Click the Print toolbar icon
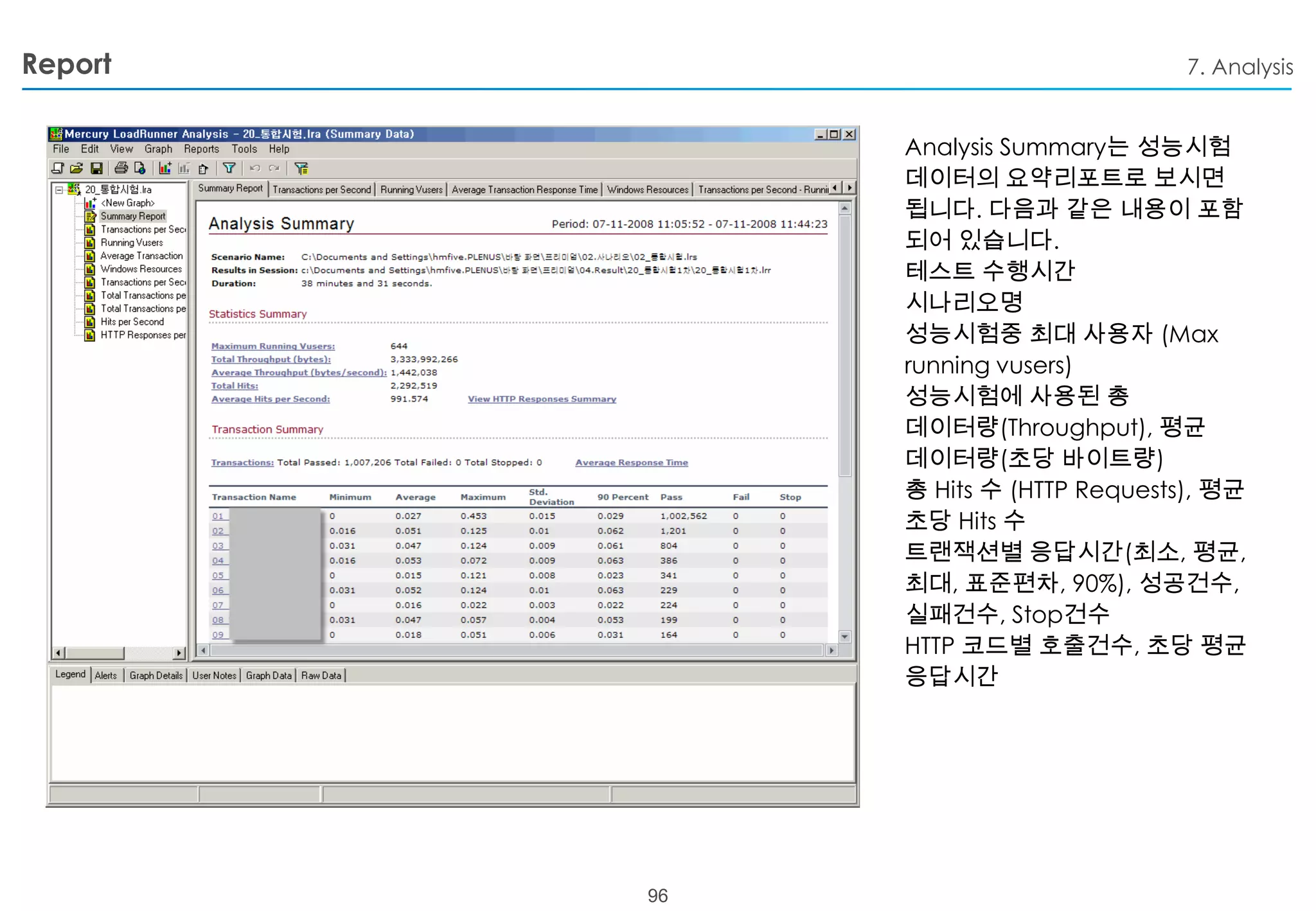Screen dimensions: 1316x911 click(x=121, y=168)
